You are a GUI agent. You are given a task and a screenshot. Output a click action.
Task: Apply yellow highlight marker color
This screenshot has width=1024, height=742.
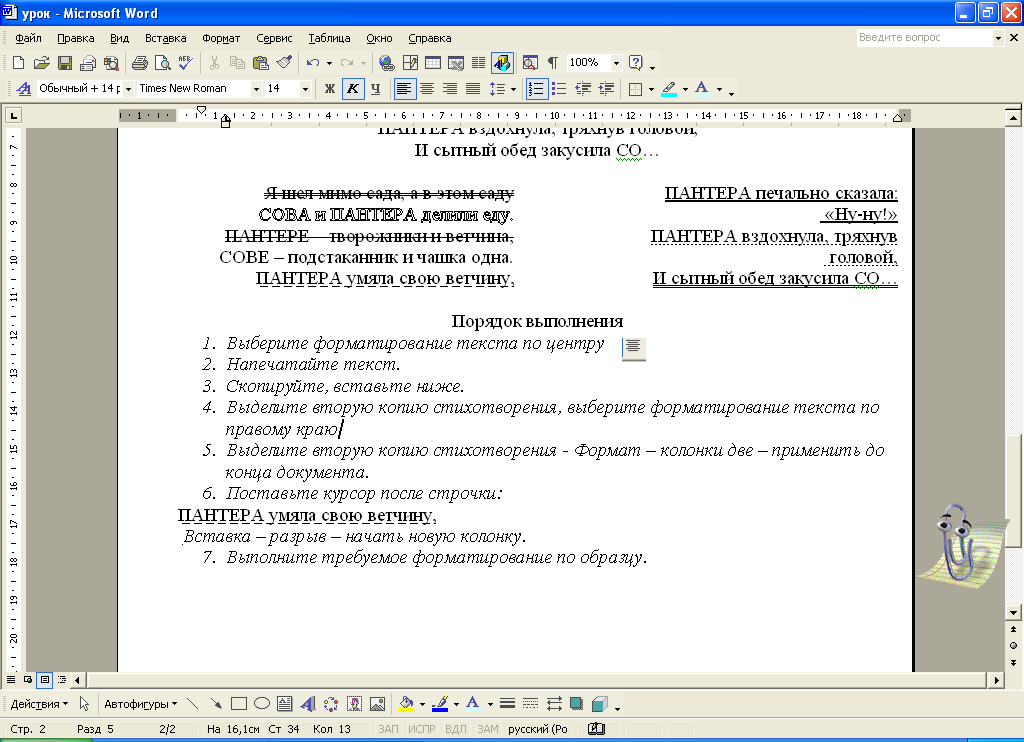pos(669,88)
